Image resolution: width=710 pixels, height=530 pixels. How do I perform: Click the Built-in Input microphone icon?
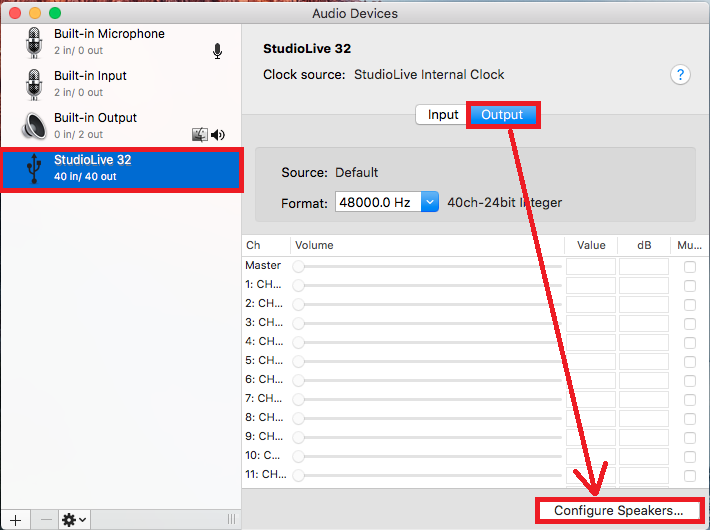click(34, 85)
